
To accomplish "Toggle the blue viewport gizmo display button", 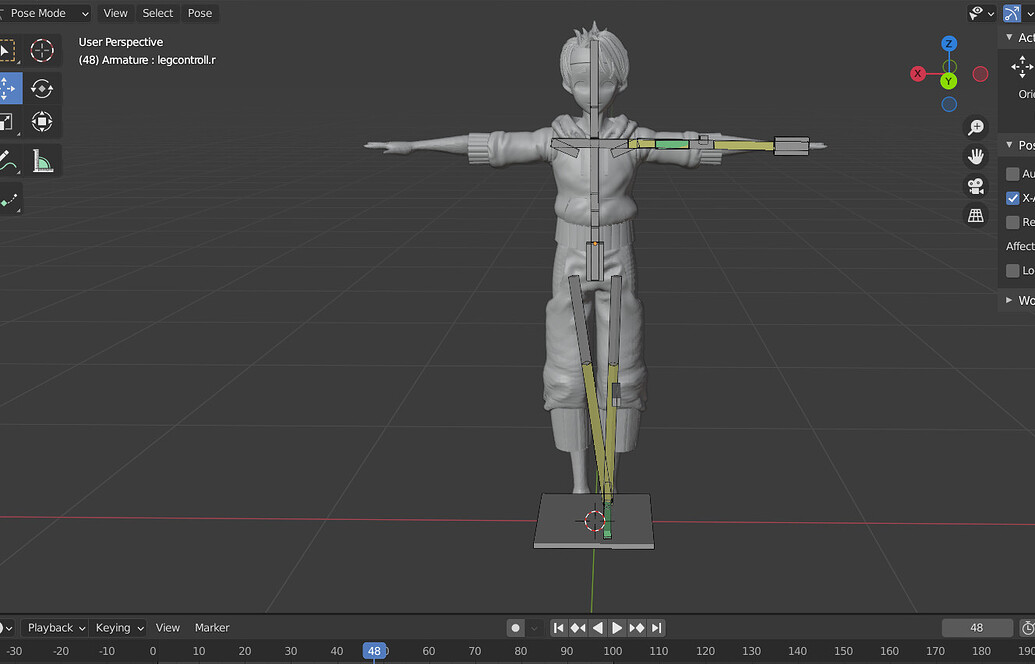I will (x=1012, y=13).
